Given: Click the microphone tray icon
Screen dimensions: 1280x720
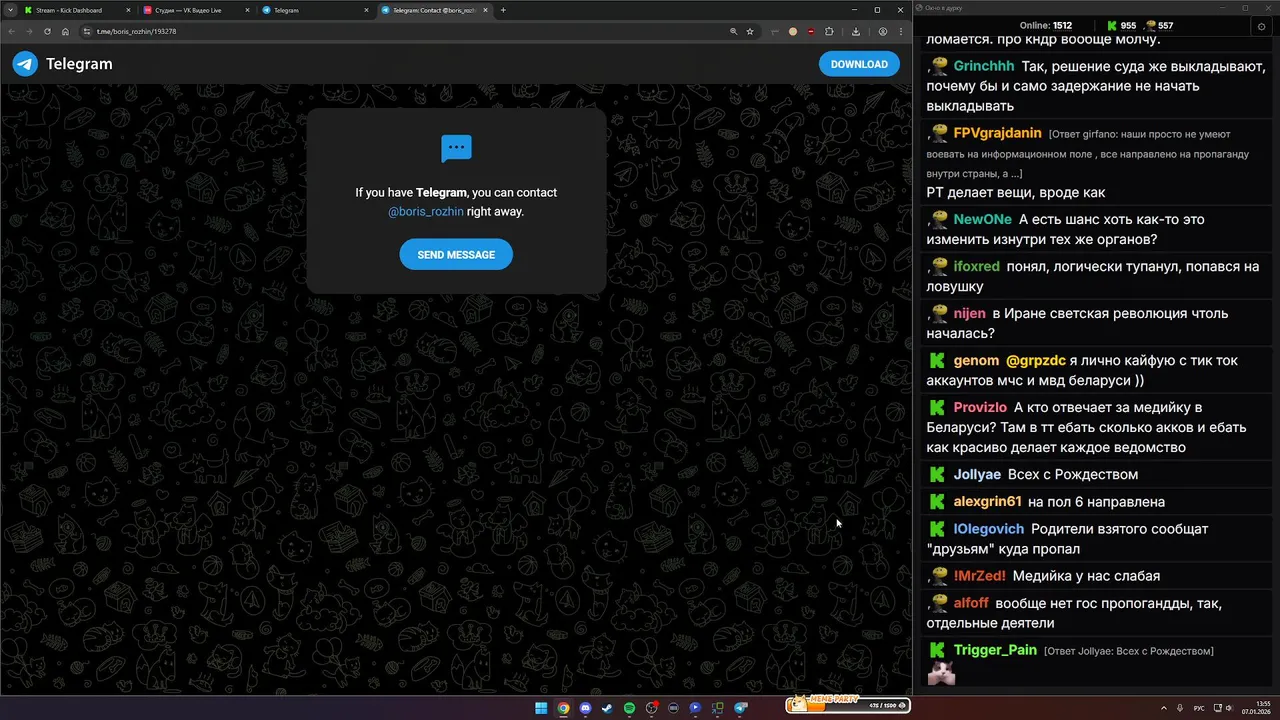Looking at the screenshot, I should [1180, 708].
